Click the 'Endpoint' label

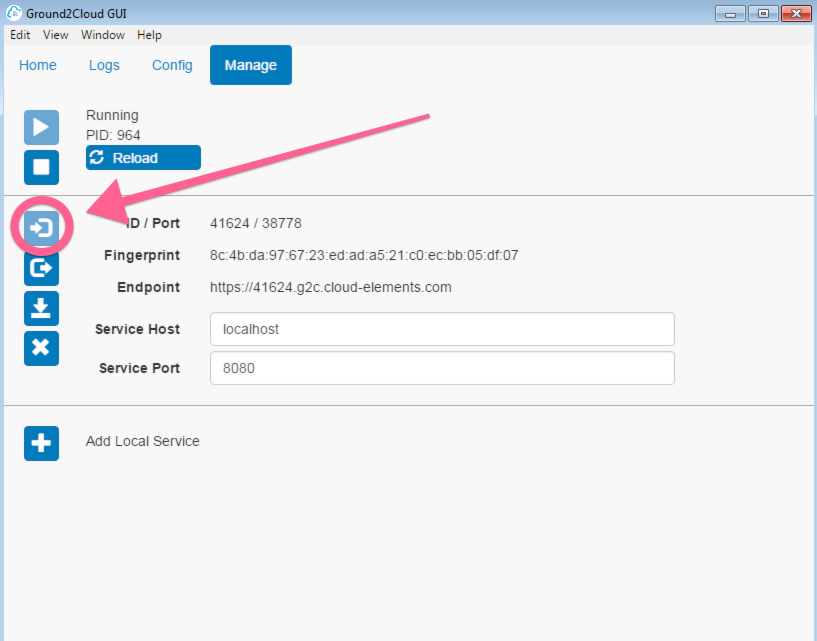pos(148,287)
